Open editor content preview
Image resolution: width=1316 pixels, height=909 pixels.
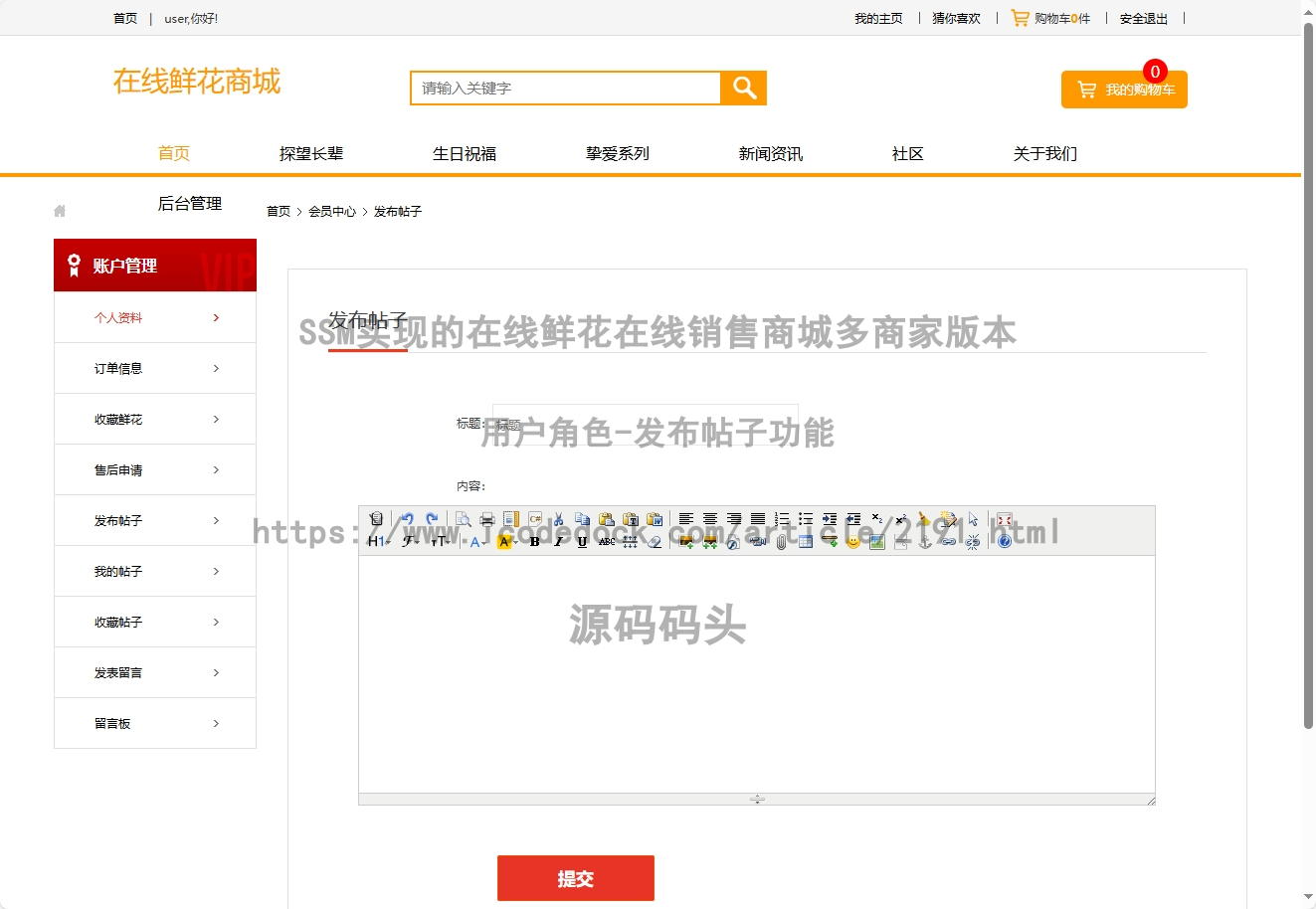pos(463,519)
